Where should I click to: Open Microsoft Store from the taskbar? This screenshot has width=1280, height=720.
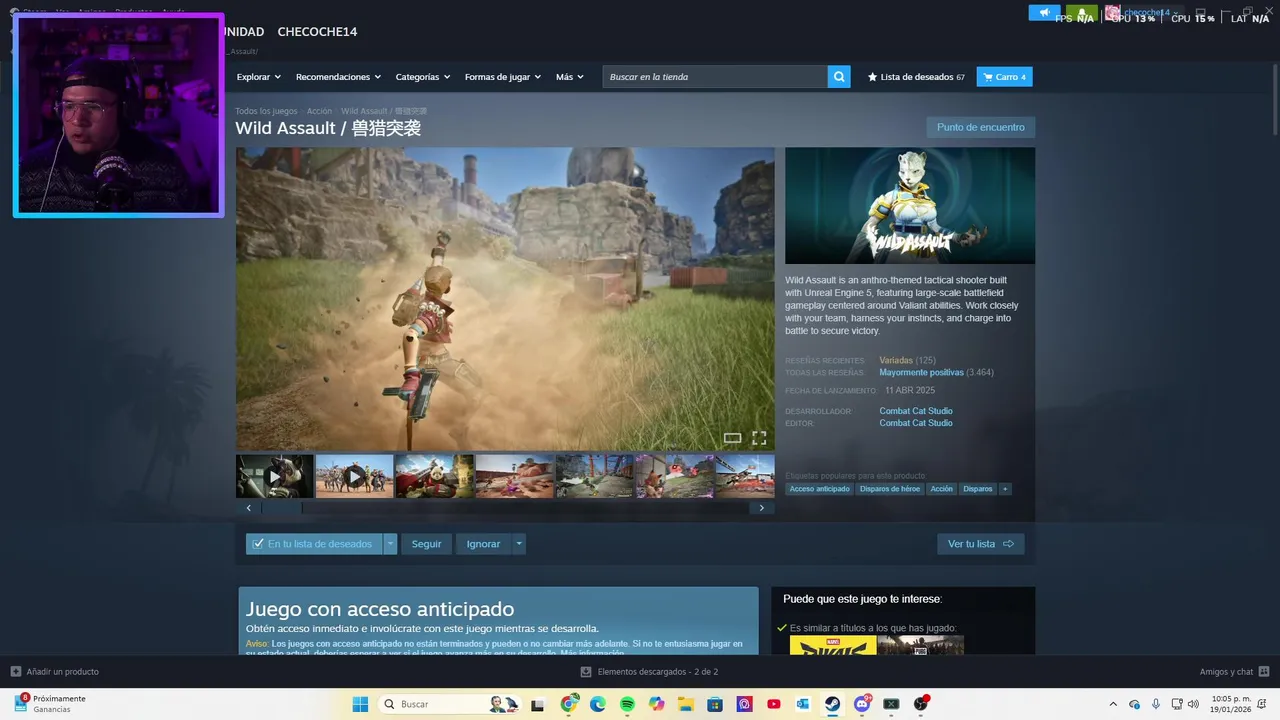[x=715, y=704]
